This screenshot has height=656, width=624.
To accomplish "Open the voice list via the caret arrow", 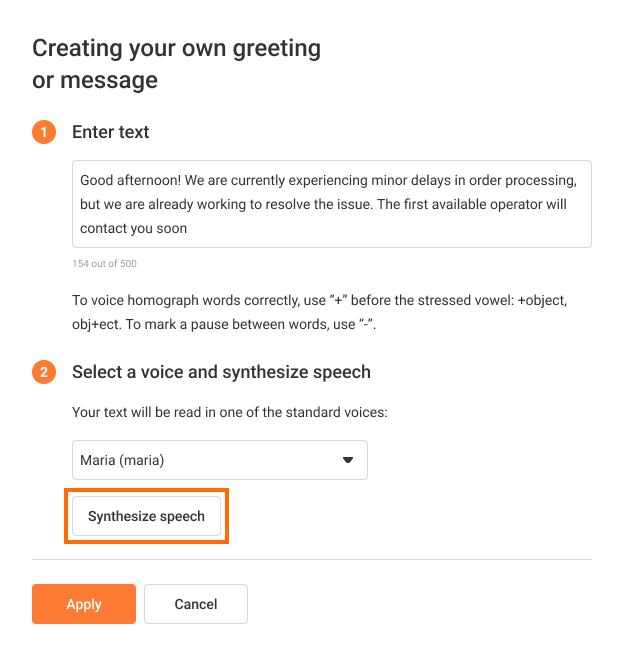I will [348, 460].
